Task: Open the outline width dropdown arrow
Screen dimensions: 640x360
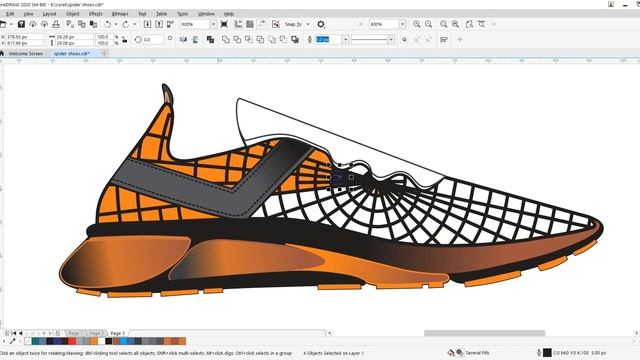Action: tap(346, 40)
